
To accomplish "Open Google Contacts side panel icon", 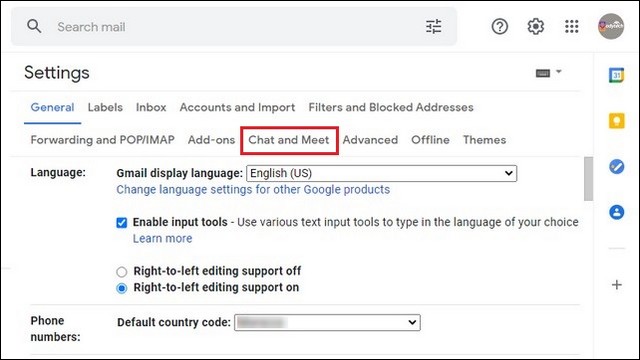I will point(617,212).
